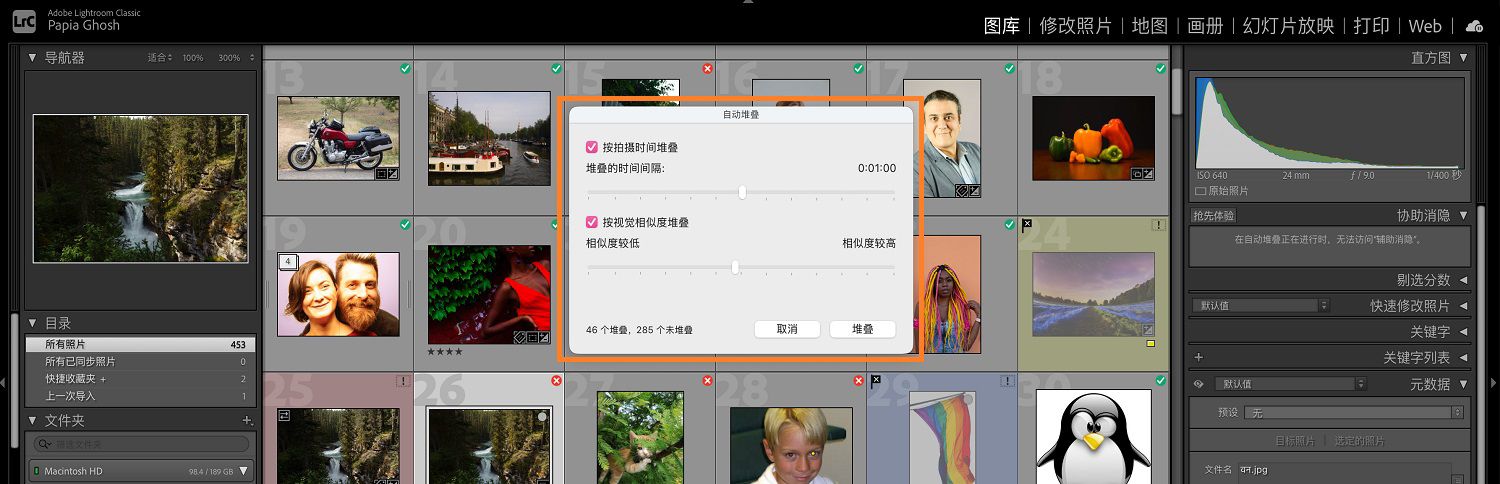Switch to the 画册 module
Image resolution: width=1500 pixels, height=484 pixels.
[1205, 26]
